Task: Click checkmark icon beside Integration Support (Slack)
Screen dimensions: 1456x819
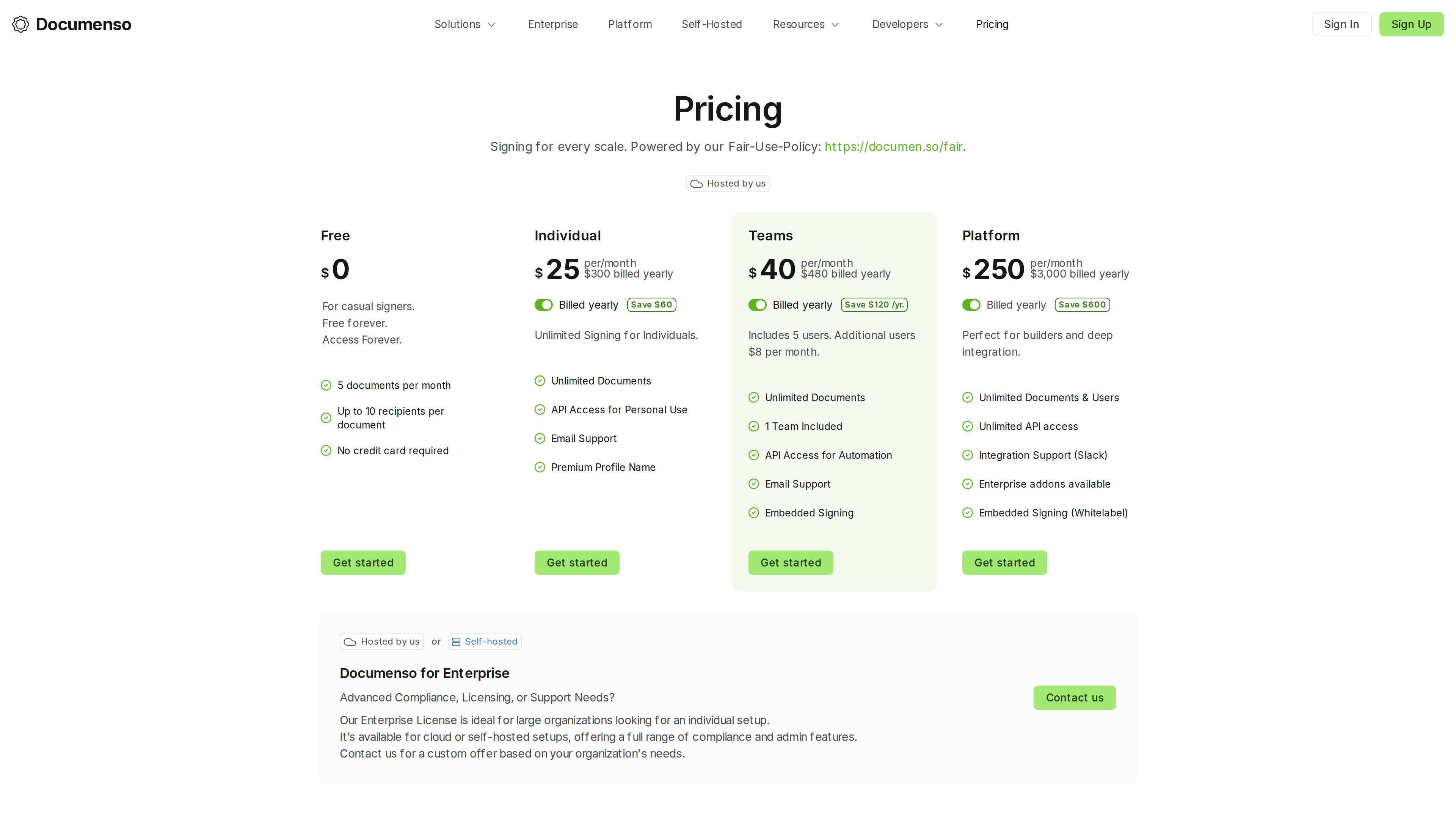Action: click(x=968, y=455)
